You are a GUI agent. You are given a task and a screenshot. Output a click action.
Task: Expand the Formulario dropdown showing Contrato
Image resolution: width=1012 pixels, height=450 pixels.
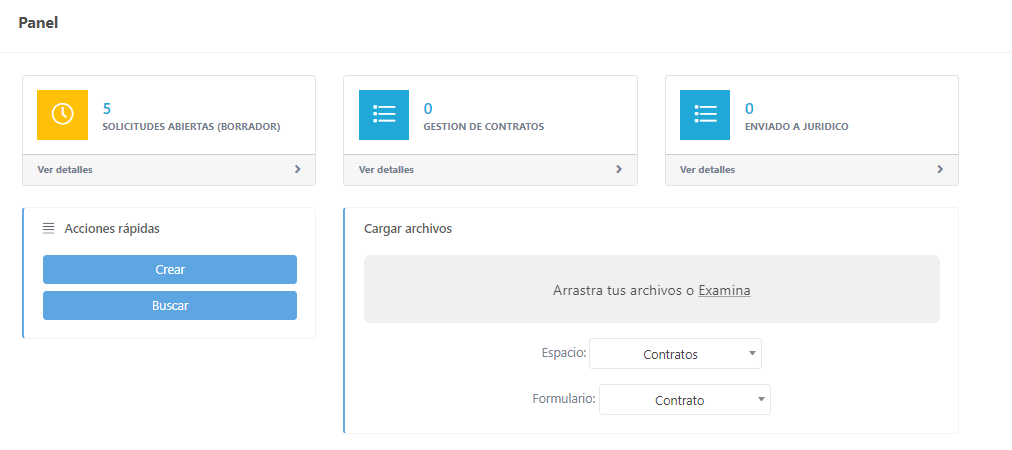(684, 400)
